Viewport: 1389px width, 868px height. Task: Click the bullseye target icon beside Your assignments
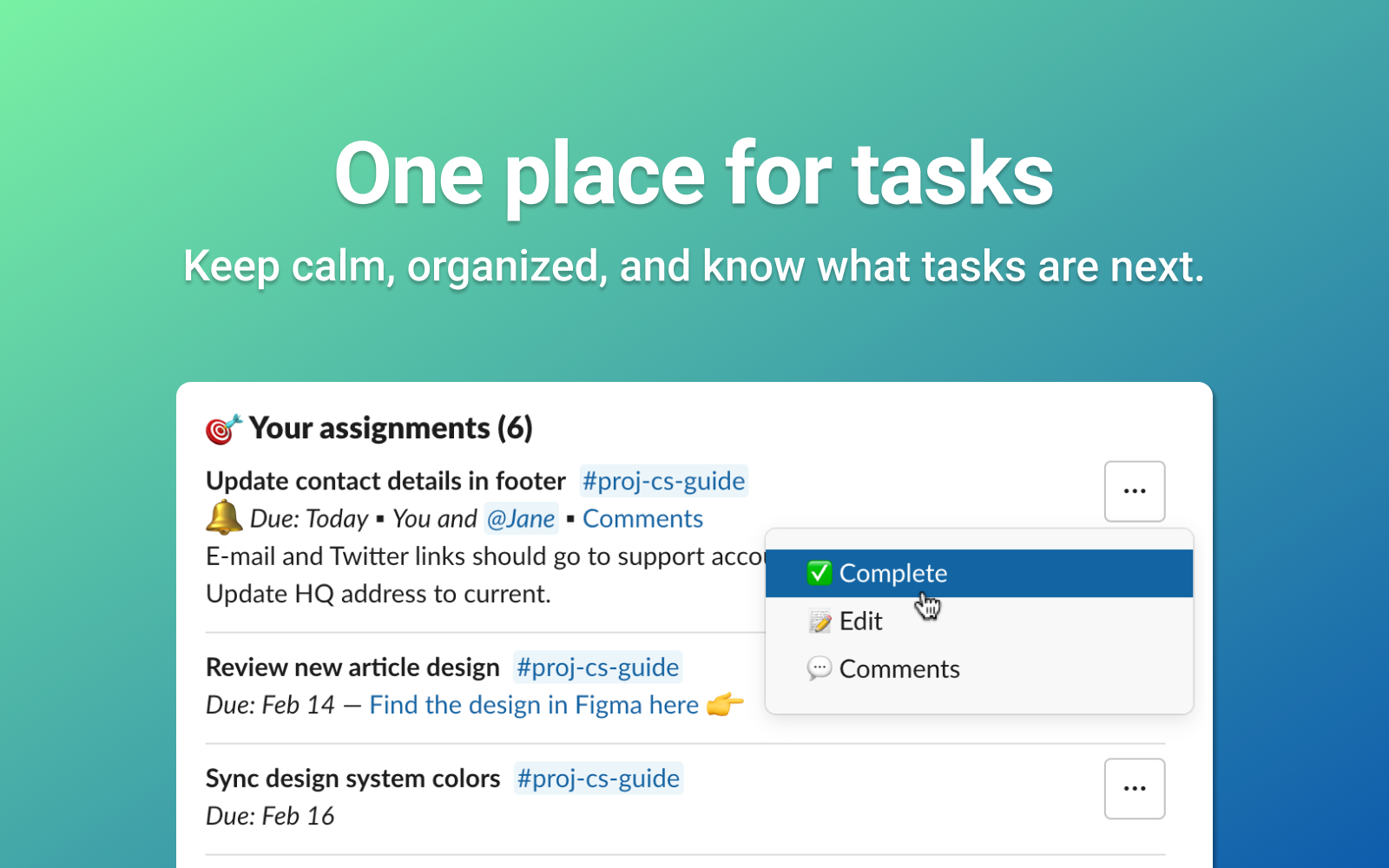coord(223,429)
